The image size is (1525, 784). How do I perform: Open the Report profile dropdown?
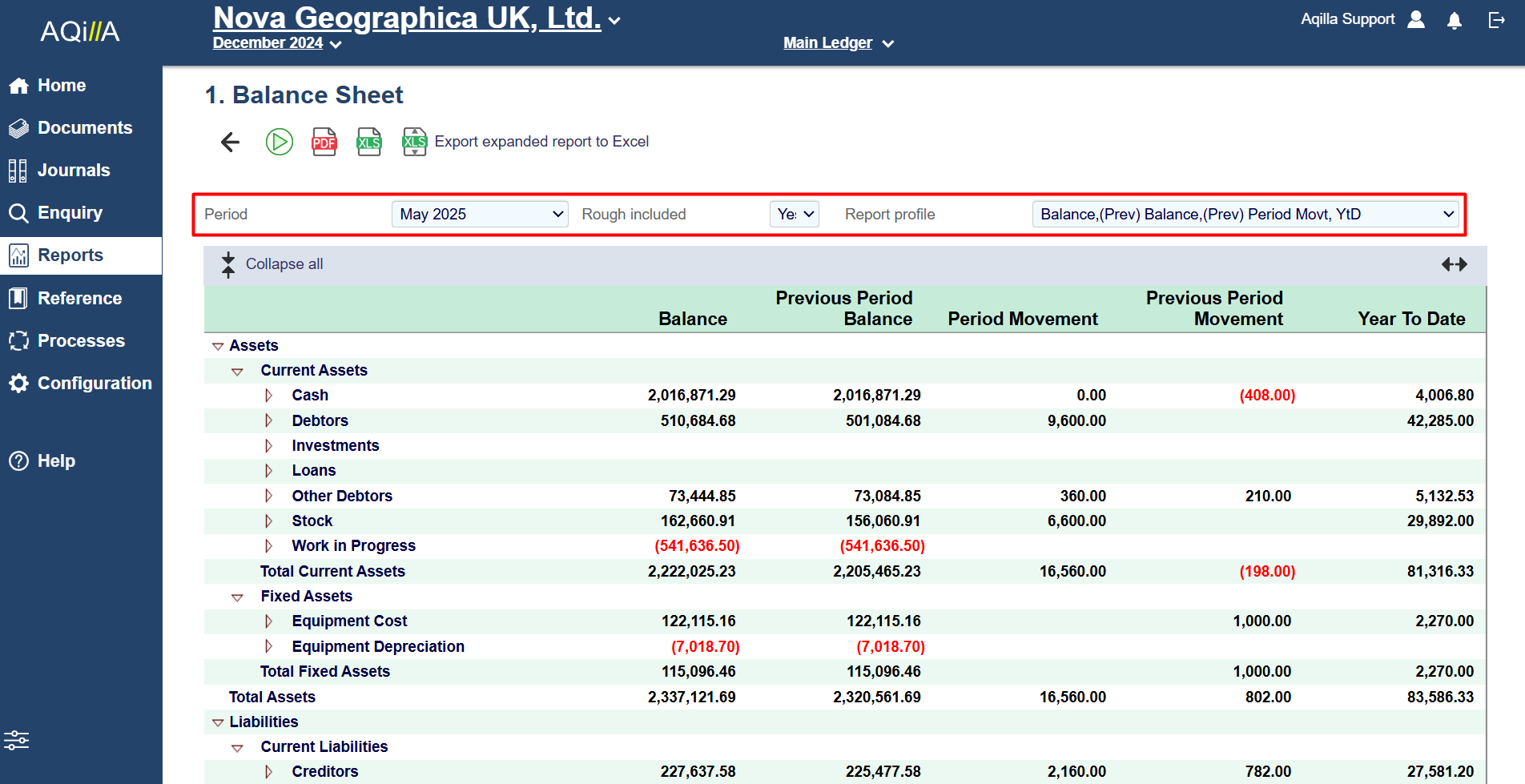(1245, 214)
